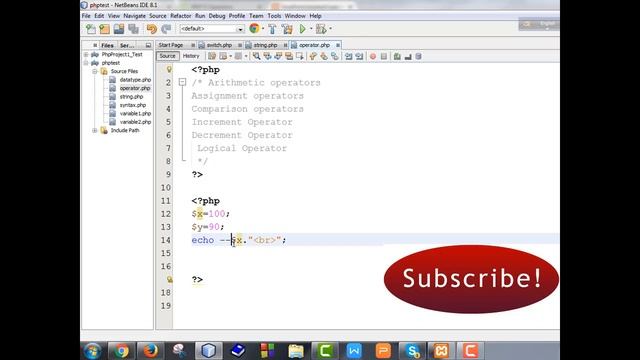Screen dimensions: 640x360
Task: Open the Tools menu
Action: 274,16
